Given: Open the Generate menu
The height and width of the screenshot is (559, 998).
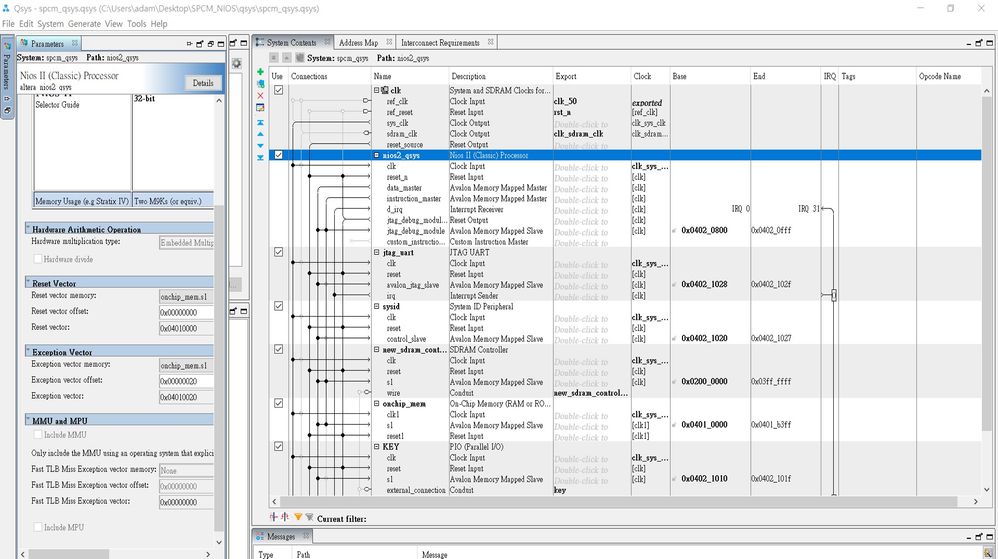Looking at the screenshot, I should click(83, 23).
